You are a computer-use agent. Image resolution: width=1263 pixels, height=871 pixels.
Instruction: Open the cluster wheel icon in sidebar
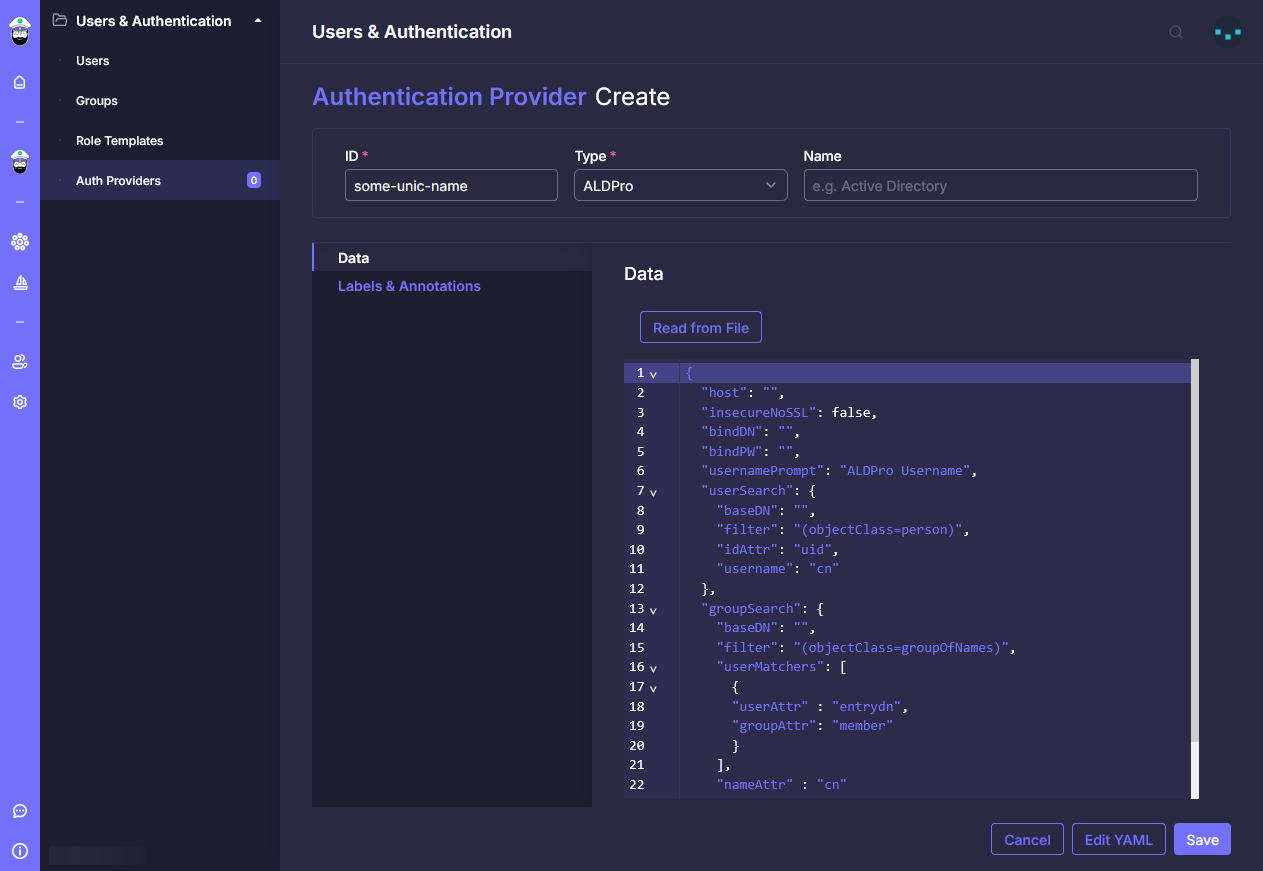pyautogui.click(x=20, y=241)
